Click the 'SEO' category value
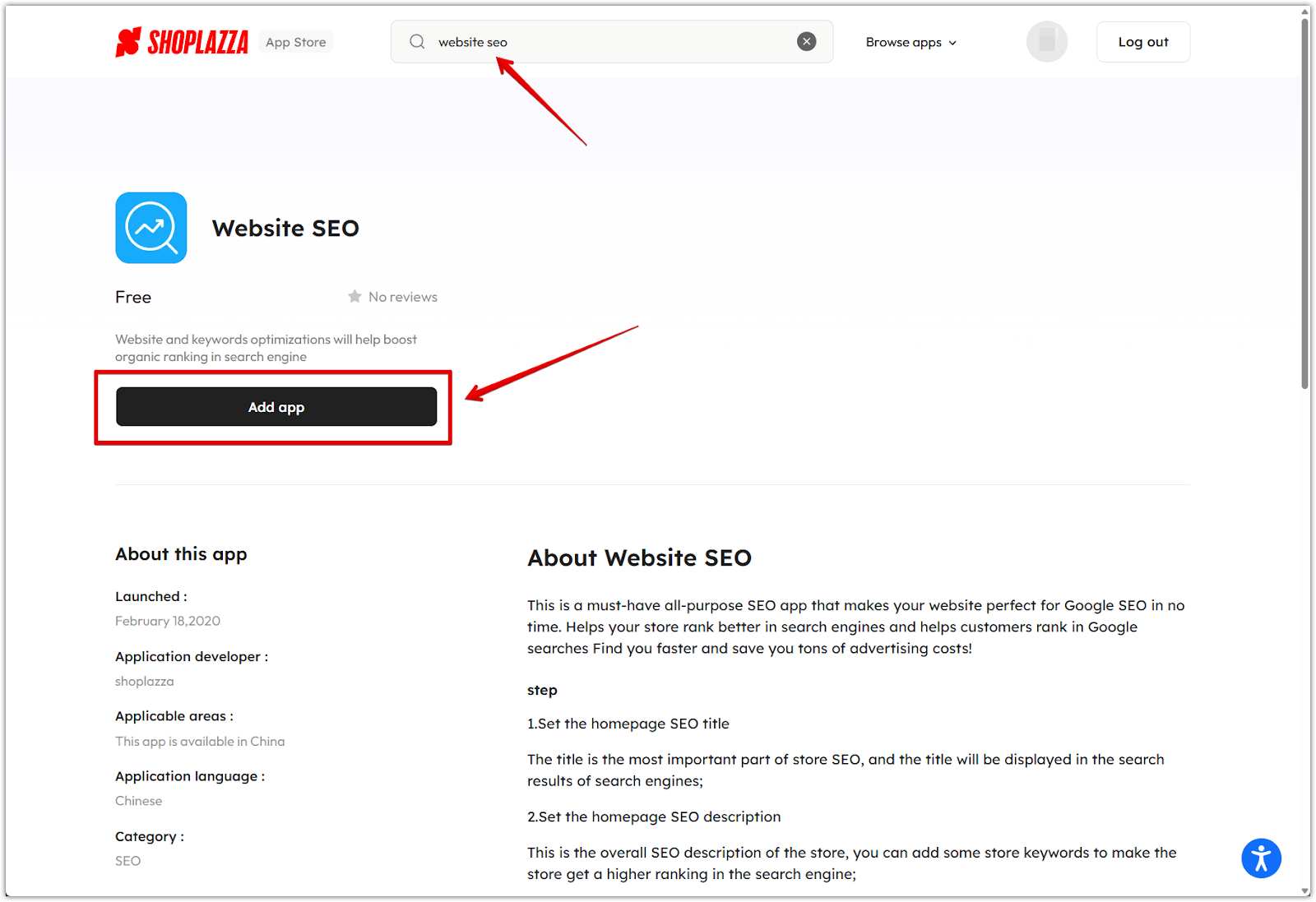Screen dimensions: 1316x902 [128, 861]
